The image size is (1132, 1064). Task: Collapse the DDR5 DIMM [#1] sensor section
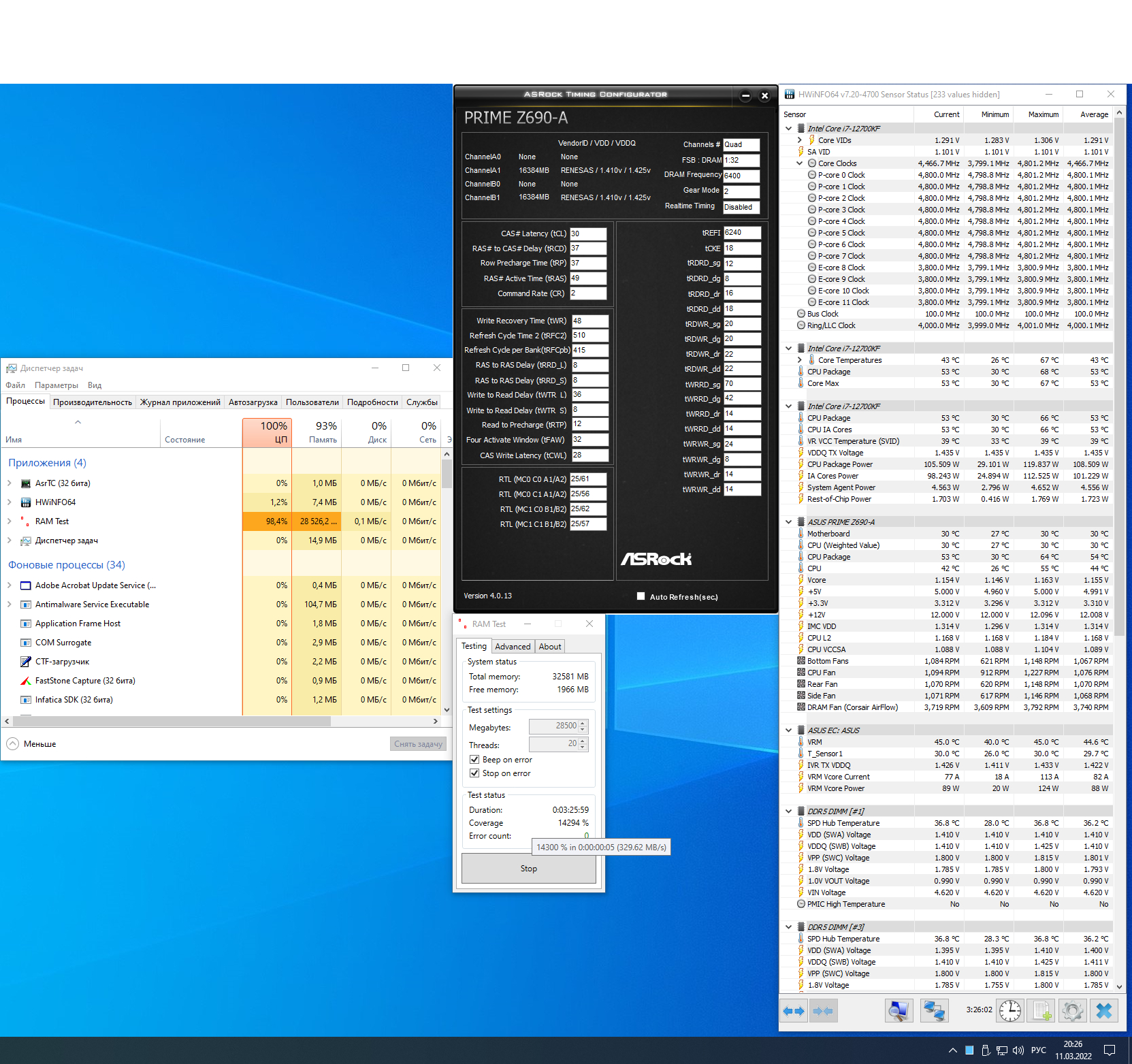[x=789, y=811]
